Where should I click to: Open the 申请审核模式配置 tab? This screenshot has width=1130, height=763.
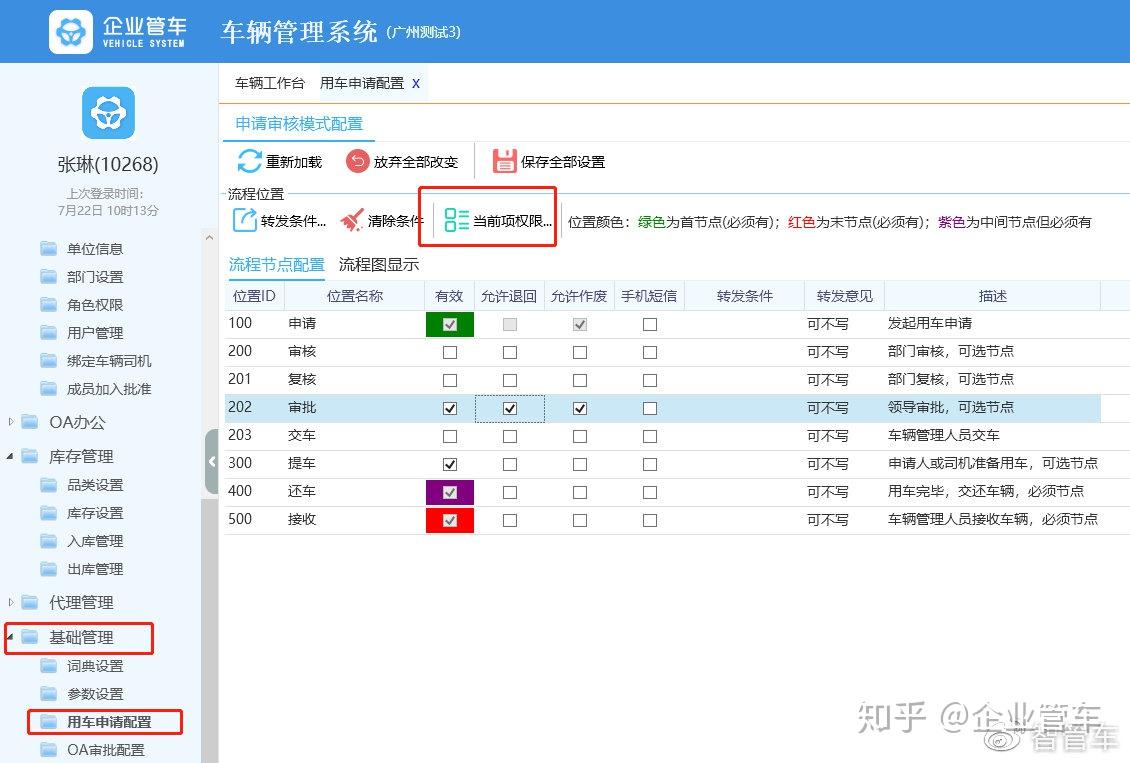(299, 124)
